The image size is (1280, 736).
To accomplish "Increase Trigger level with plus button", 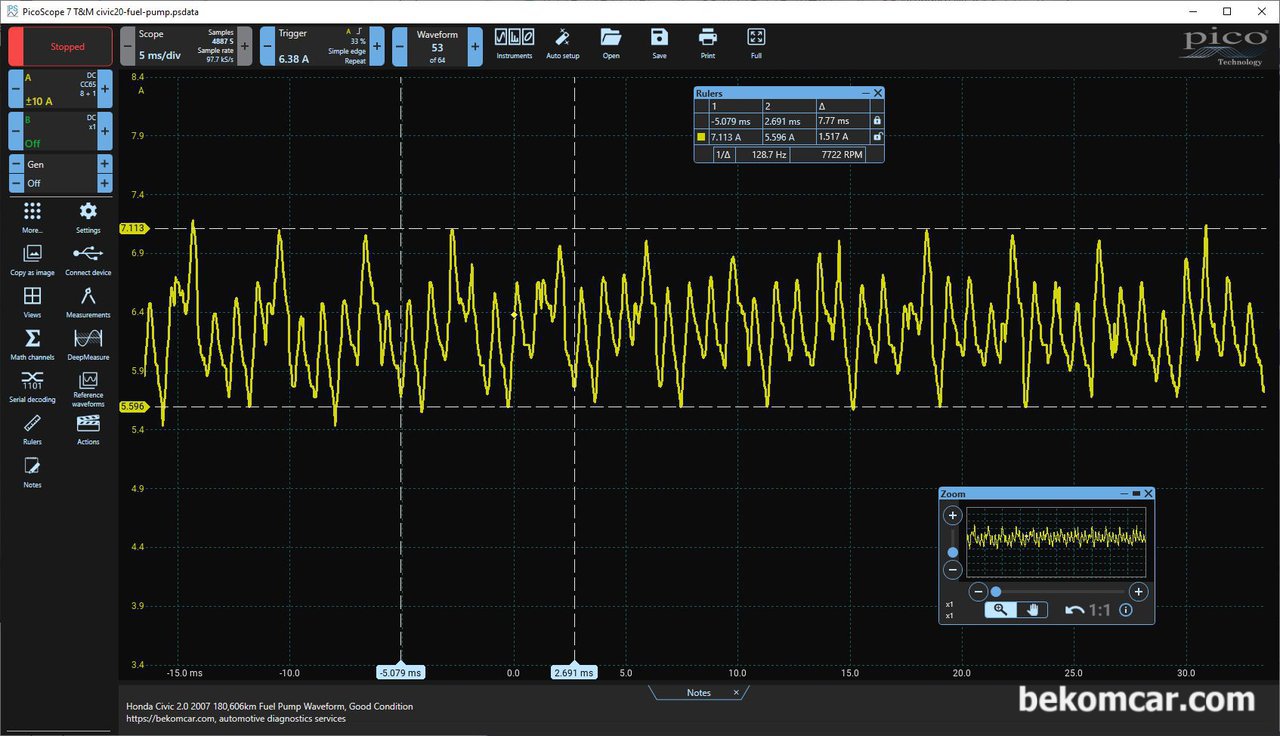I will (377, 46).
